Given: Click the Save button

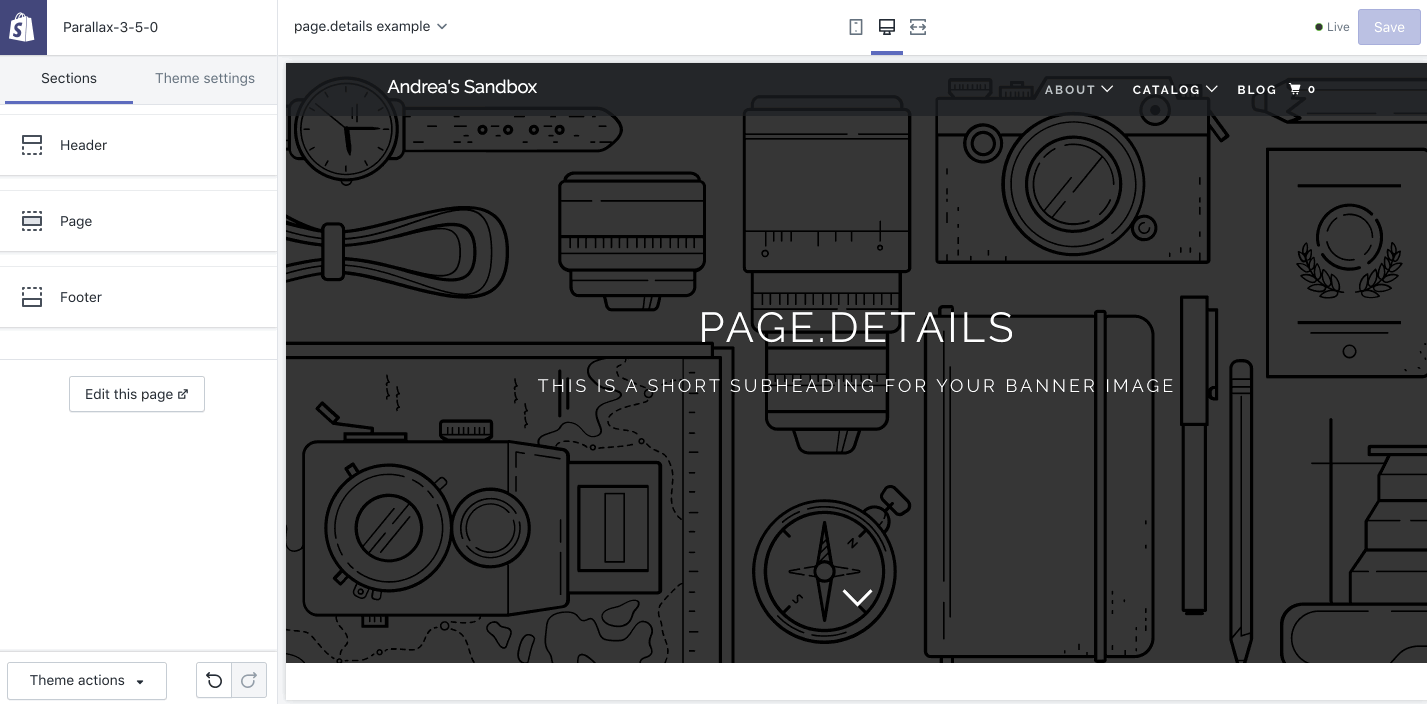Looking at the screenshot, I should click(x=1388, y=27).
